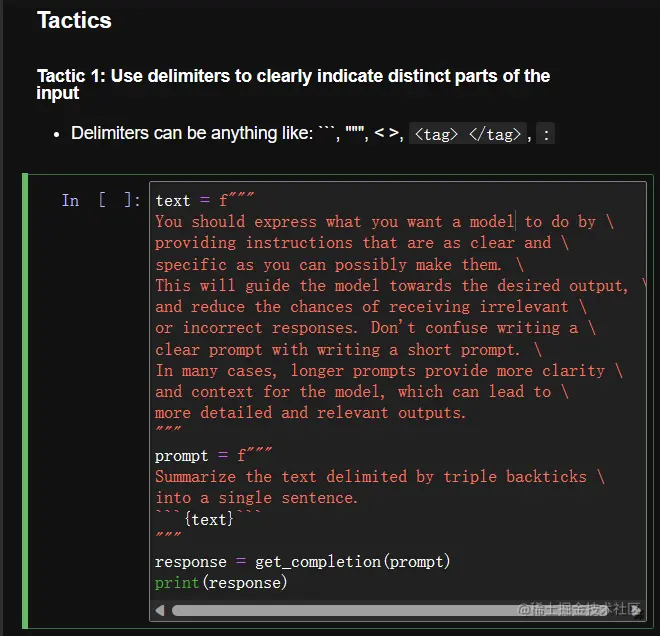Click the '<tag> </tag>' inline code

(468, 134)
